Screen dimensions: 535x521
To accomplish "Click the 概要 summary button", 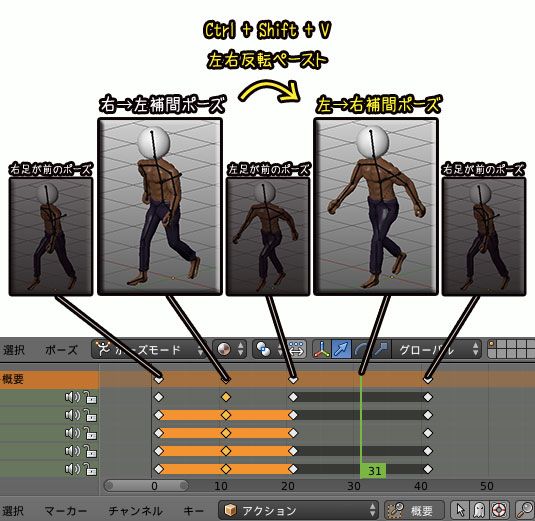I will click(415, 510).
